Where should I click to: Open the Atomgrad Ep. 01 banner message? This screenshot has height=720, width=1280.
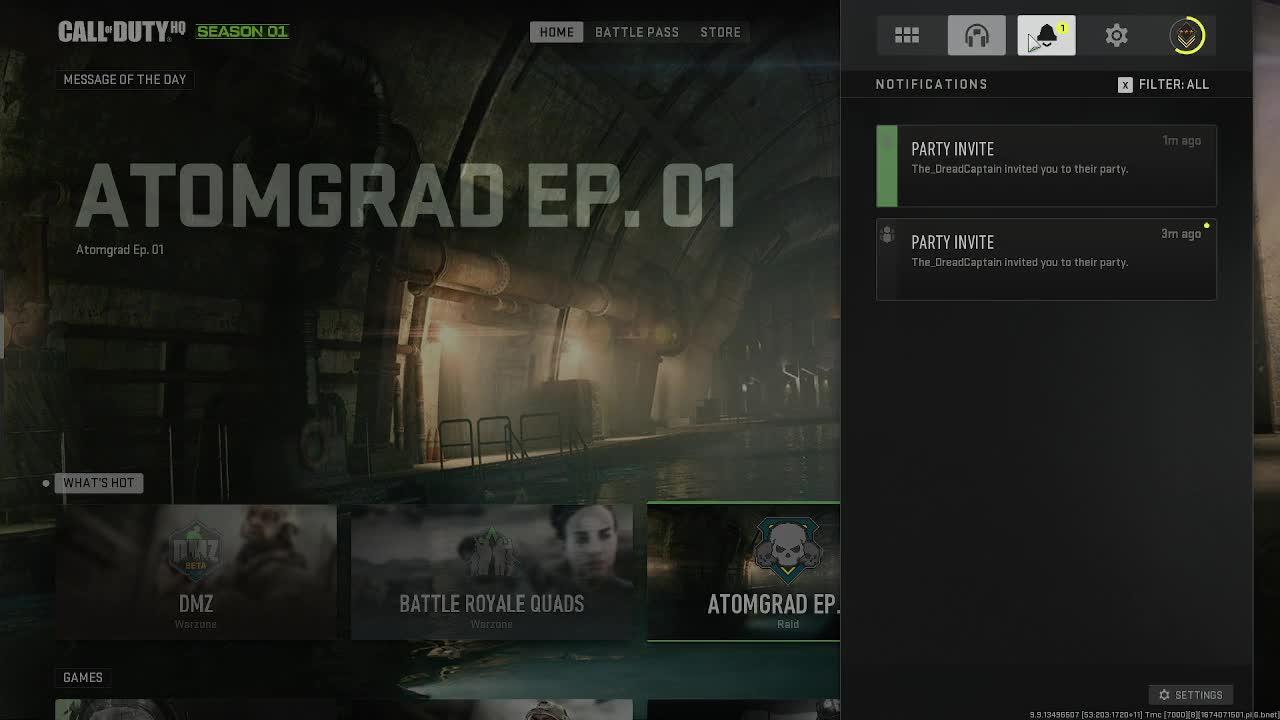pyautogui.click(x=405, y=196)
